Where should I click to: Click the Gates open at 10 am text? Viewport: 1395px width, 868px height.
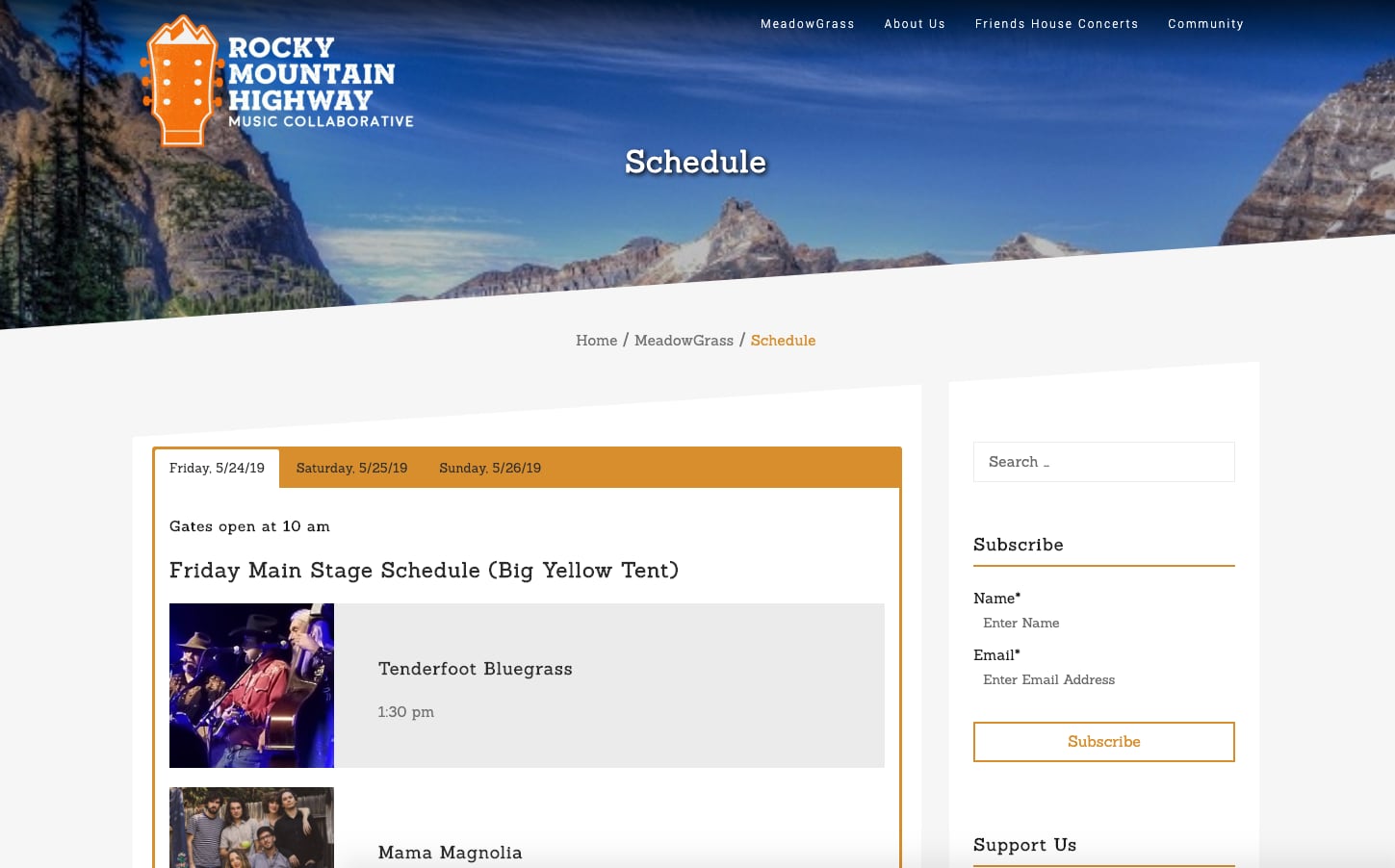click(x=249, y=526)
